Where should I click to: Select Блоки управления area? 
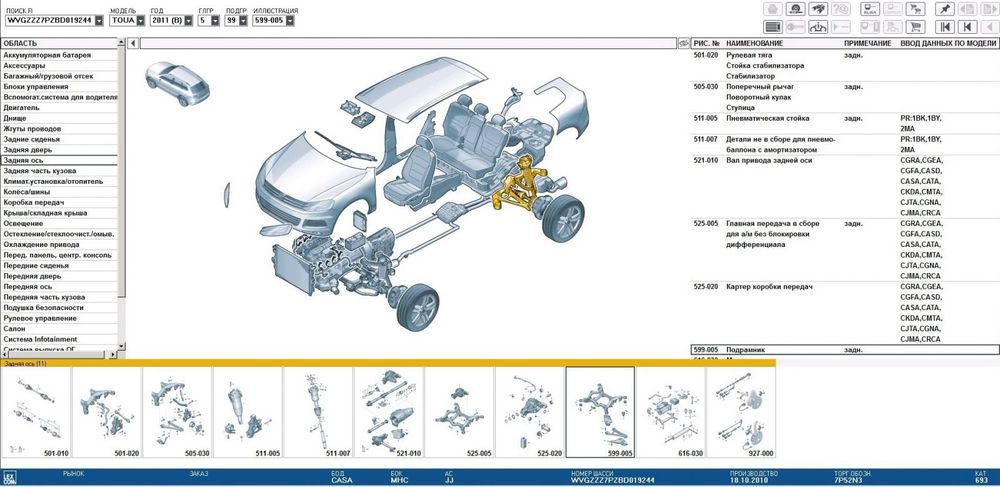[59, 87]
